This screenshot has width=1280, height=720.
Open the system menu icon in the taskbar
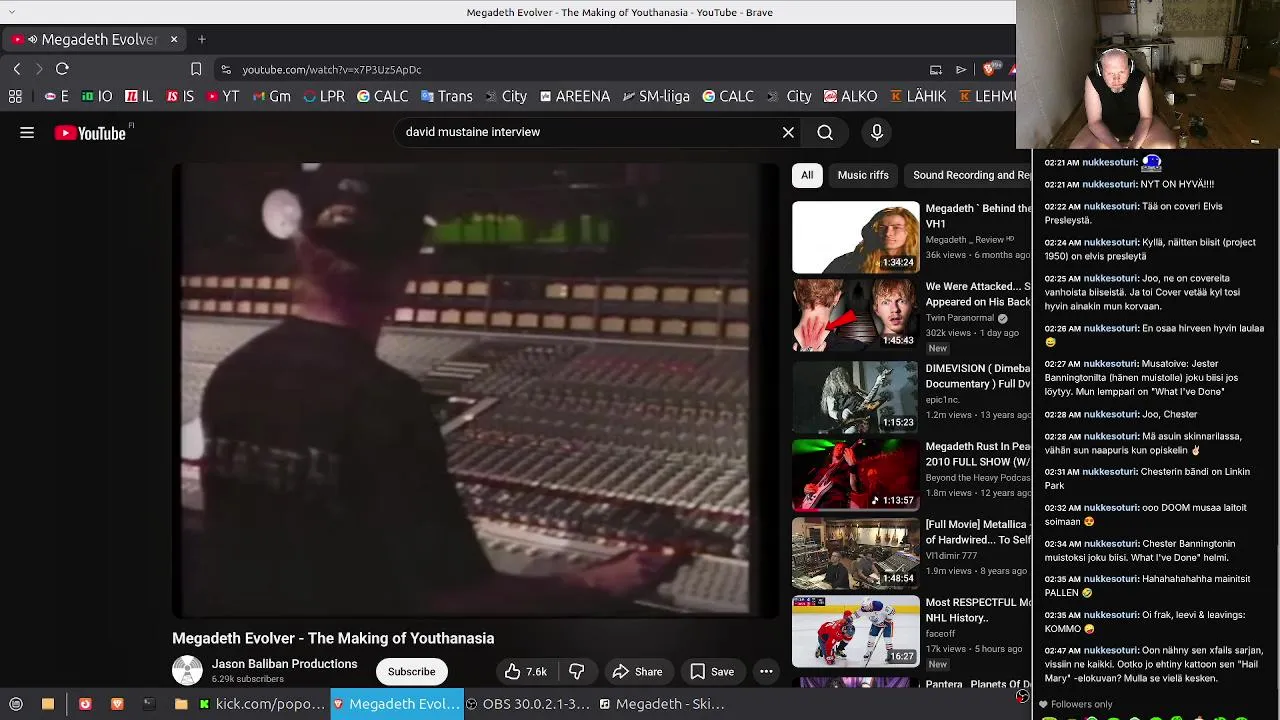[x=15, y=704]
